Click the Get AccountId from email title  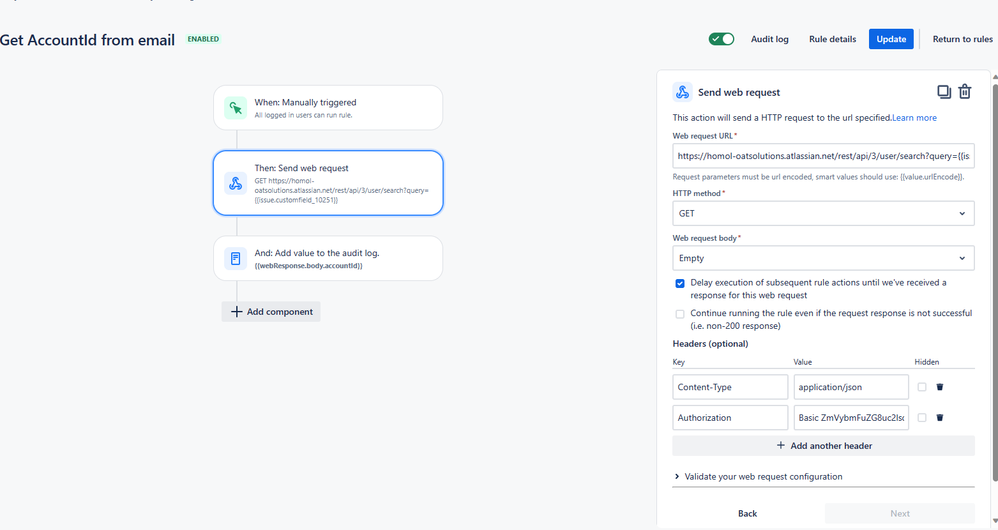click(87, 40)
